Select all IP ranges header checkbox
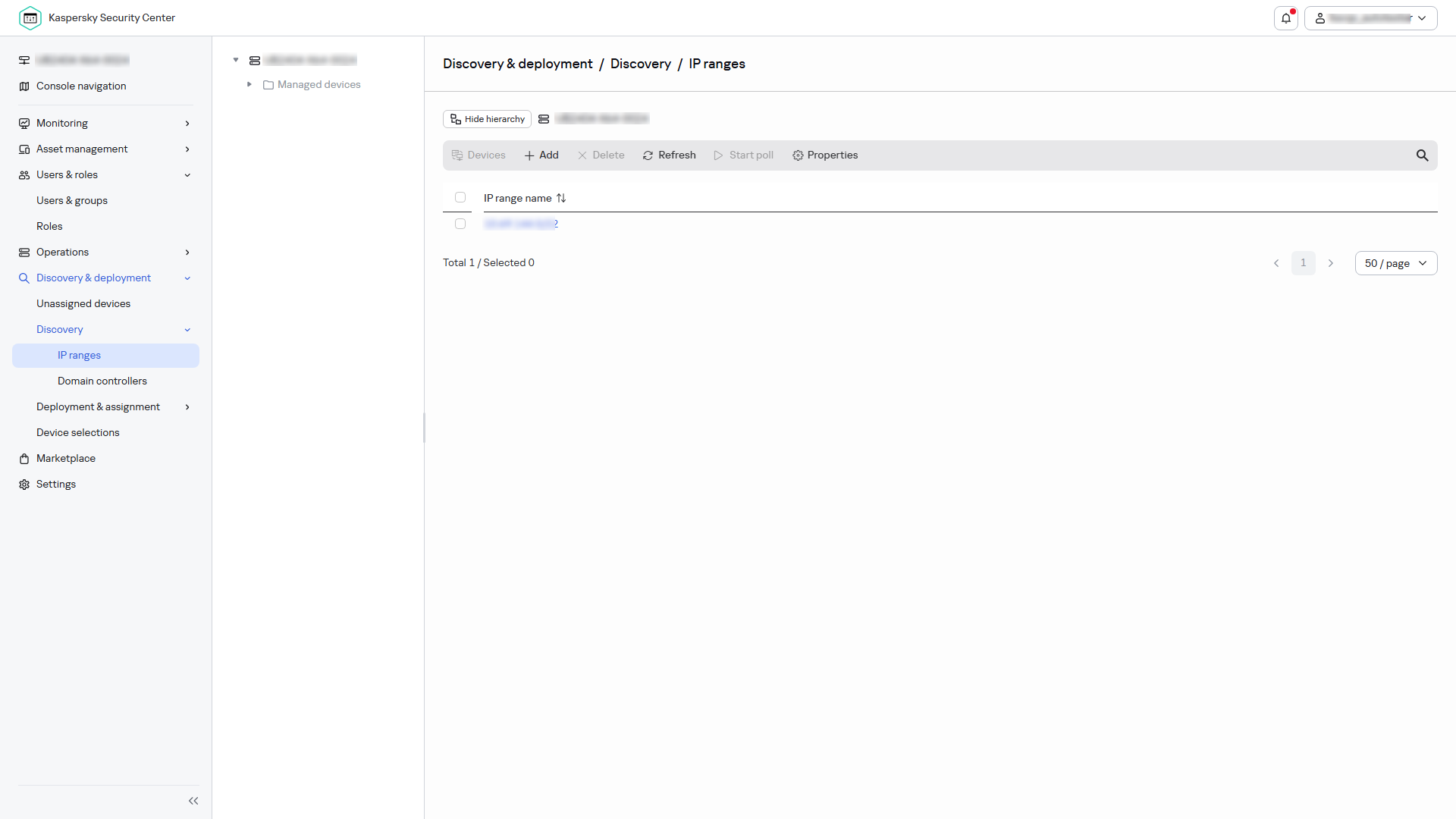 [x=460, y=197]
